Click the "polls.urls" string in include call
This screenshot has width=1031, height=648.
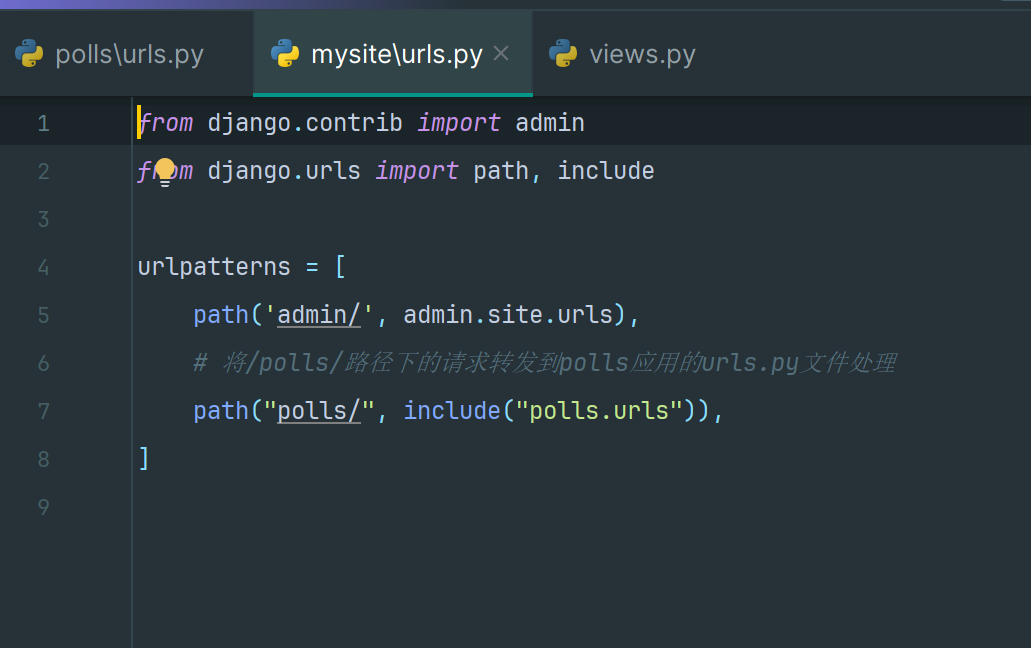coord(599,411)
